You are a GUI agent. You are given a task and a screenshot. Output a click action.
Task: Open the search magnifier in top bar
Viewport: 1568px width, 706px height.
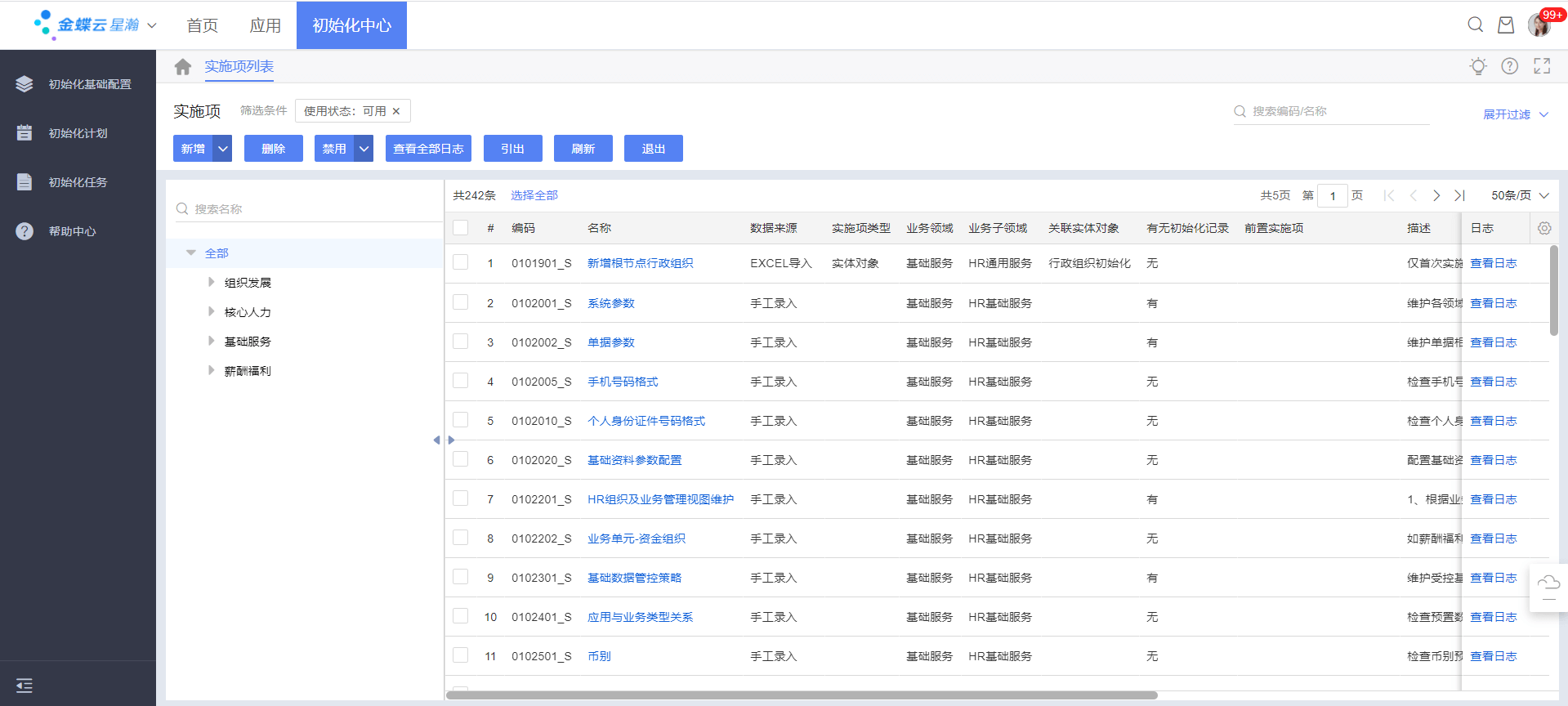(1475, 25)
